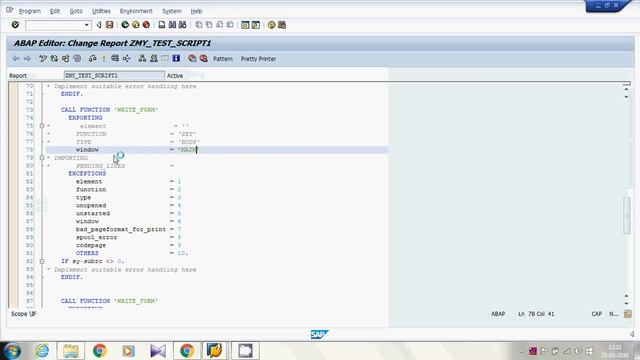Click the Where-Used List icon
The image size is (640, 360).
coord(127,59)
